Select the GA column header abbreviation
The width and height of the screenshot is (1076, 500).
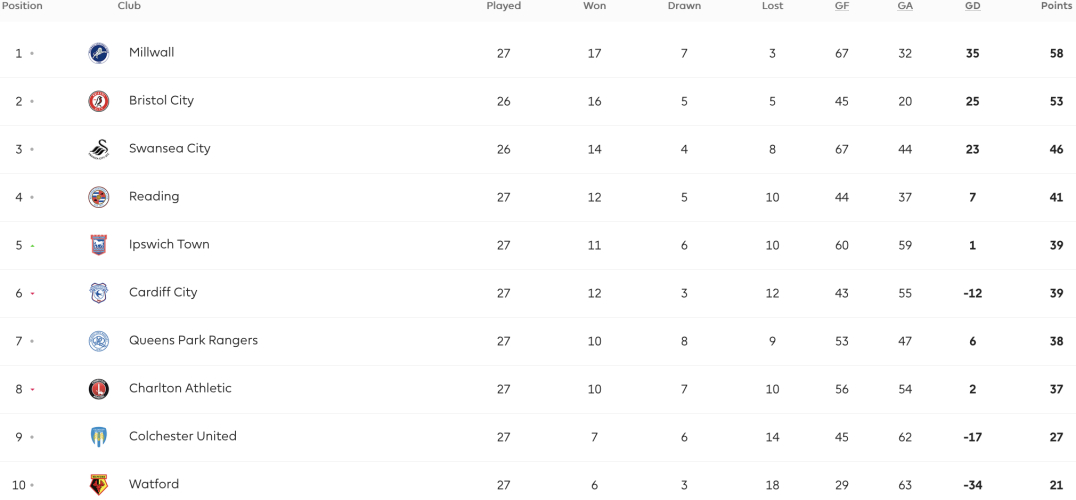904,5
